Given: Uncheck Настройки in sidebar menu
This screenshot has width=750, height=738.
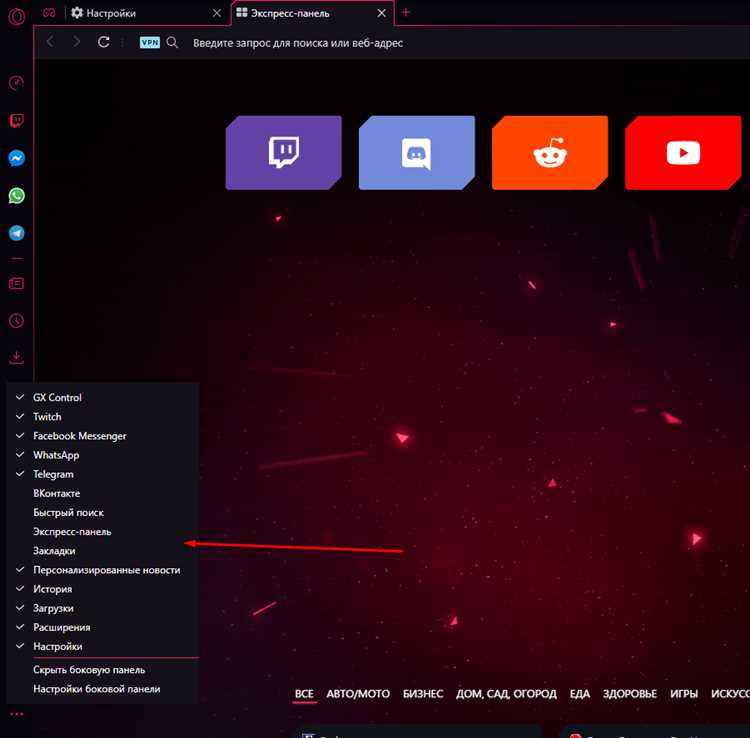Looking at the screenshot, I should (x=103, y=646).
